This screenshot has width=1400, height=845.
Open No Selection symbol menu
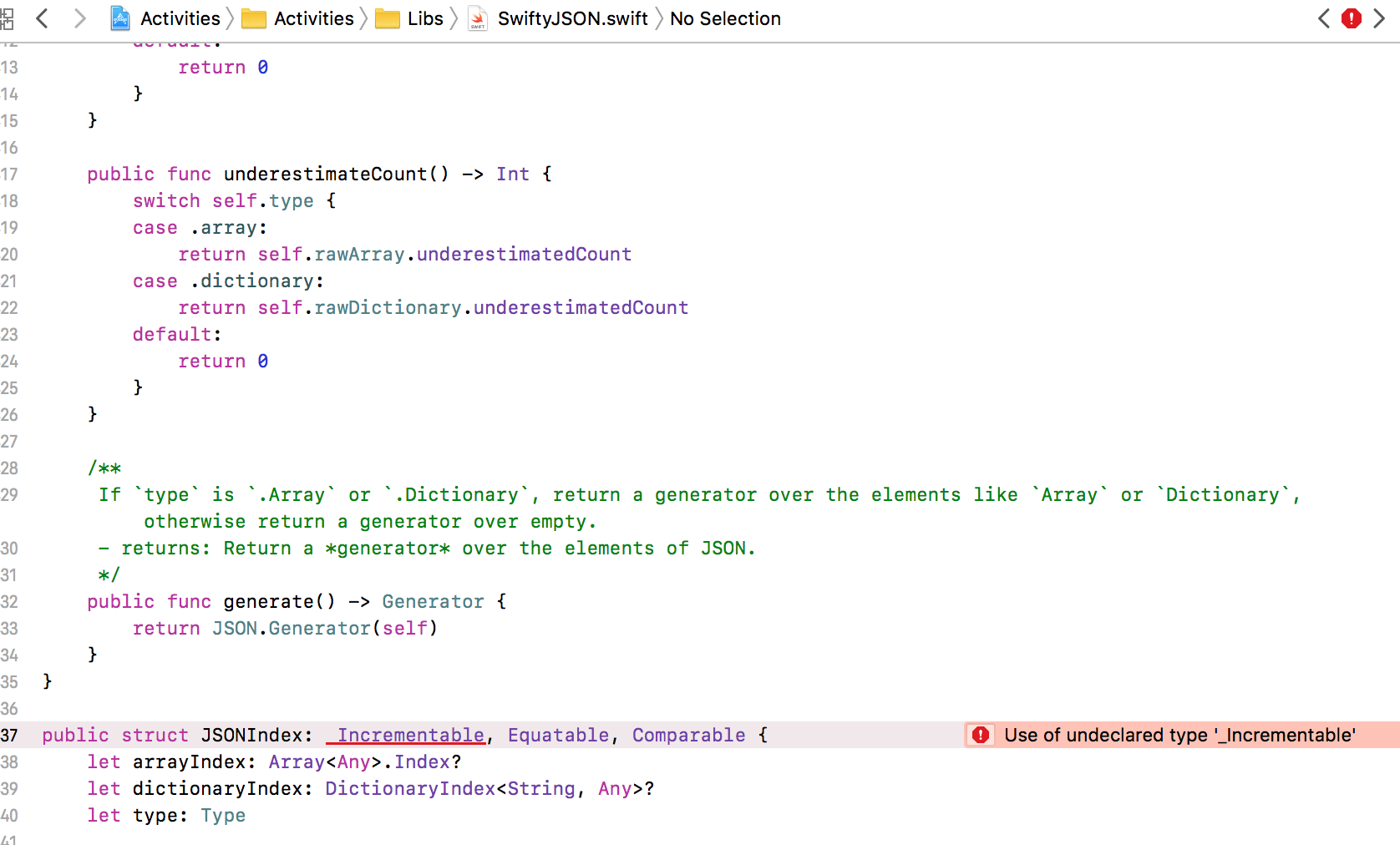(725, 18)
